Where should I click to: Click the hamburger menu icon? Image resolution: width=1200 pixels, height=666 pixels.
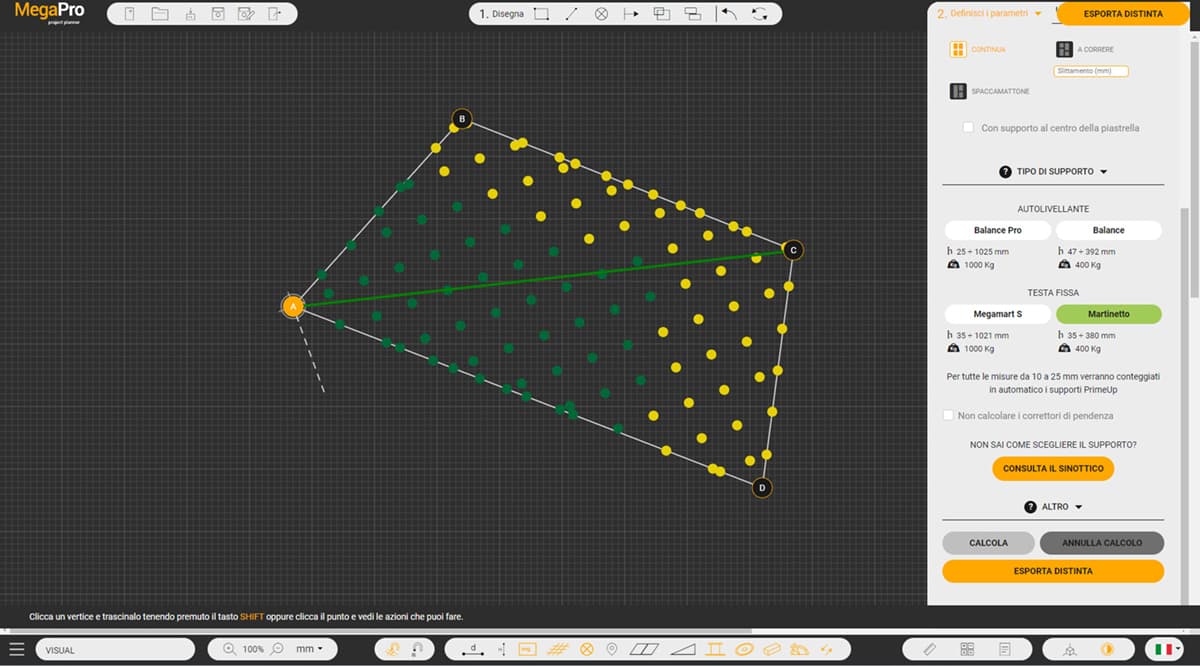pyautogui.click(x=17, y=649)
